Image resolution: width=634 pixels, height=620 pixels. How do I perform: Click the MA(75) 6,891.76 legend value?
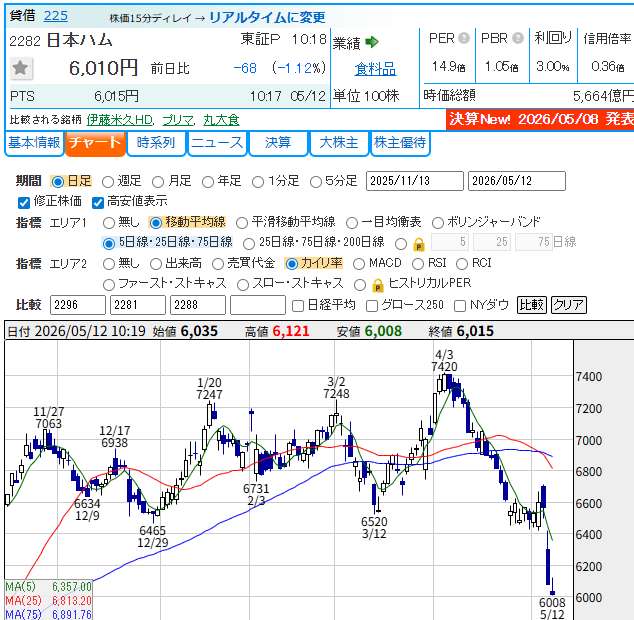coord(72,614)
